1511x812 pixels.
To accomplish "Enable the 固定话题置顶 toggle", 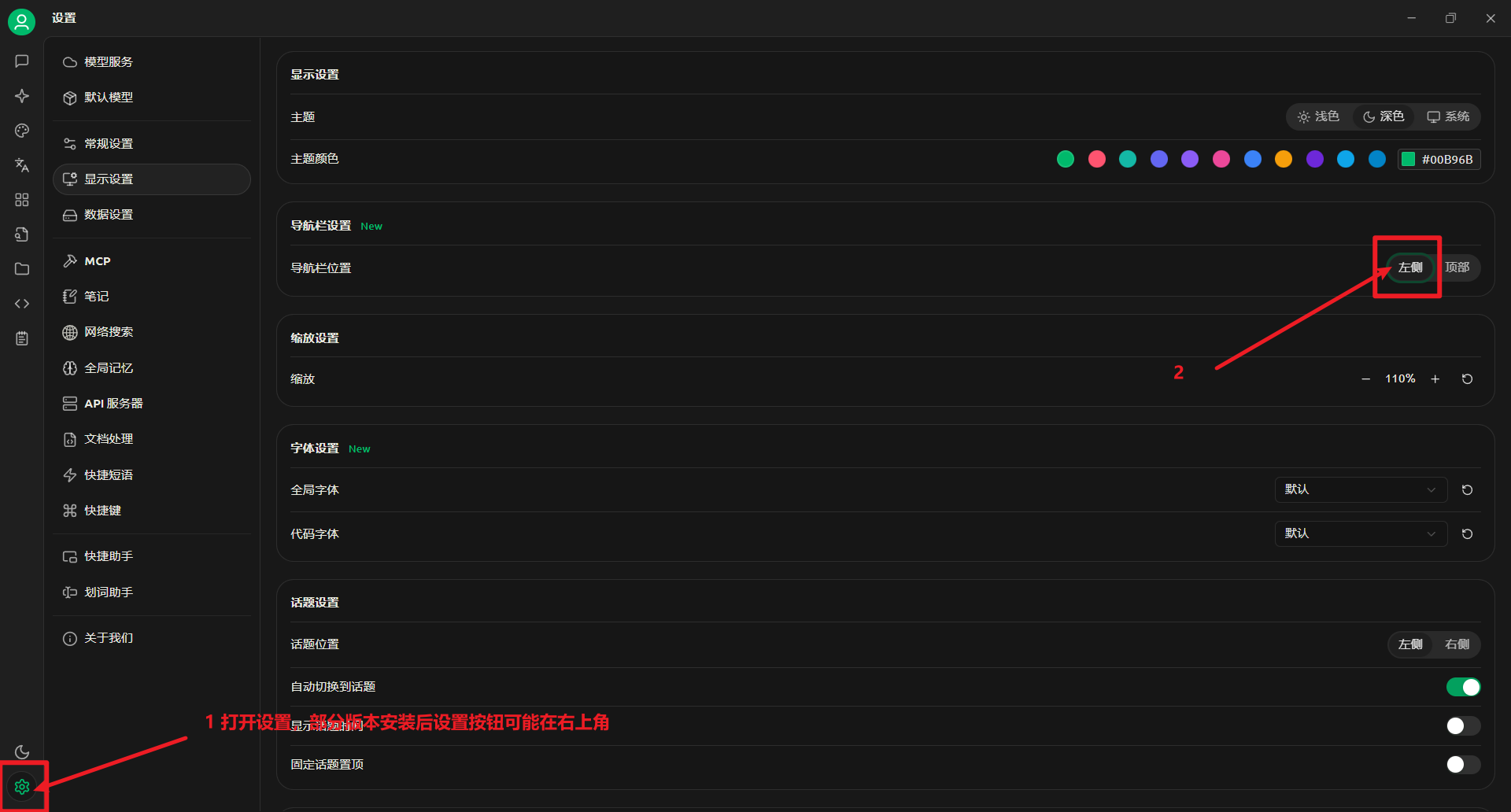I will pos(1463,765).
